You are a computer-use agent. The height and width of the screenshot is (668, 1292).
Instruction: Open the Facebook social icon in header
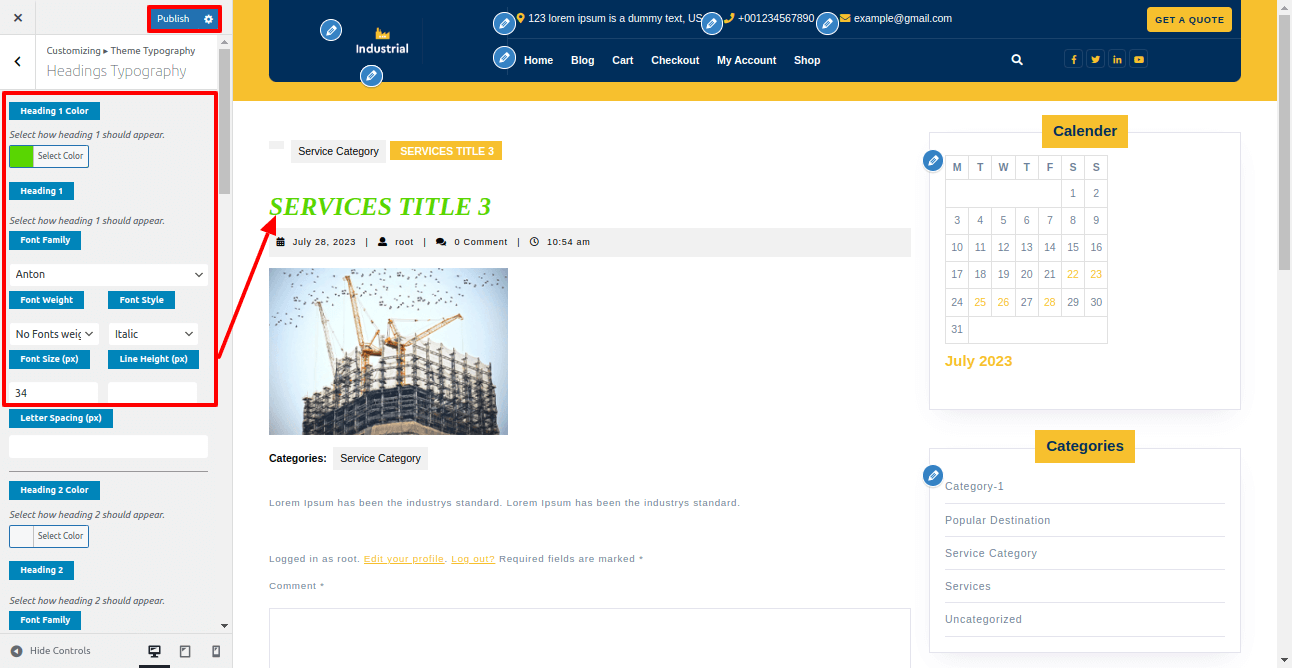point(1074,60)
